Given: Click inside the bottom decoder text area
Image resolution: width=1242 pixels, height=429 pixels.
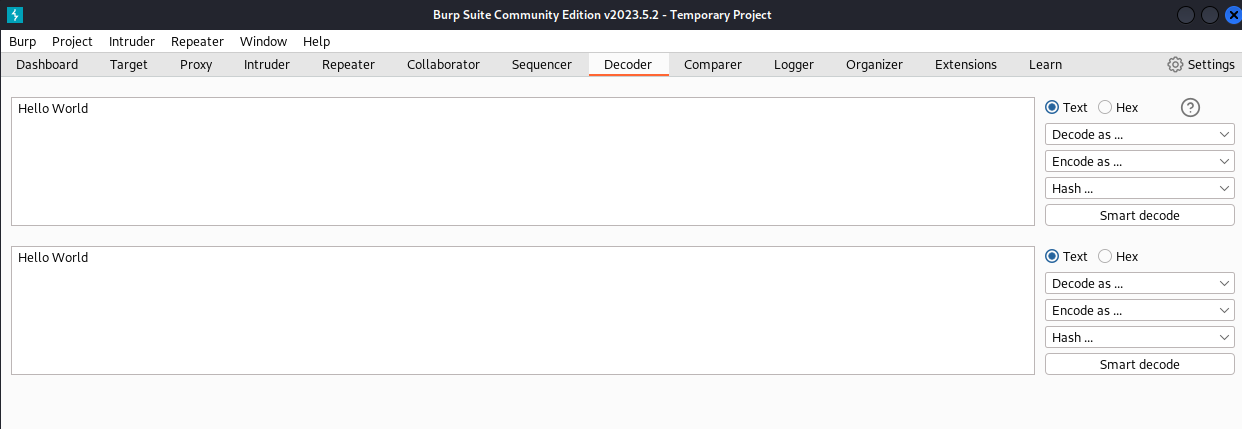Looking at the screenshot, I should [x=523, y=310].
